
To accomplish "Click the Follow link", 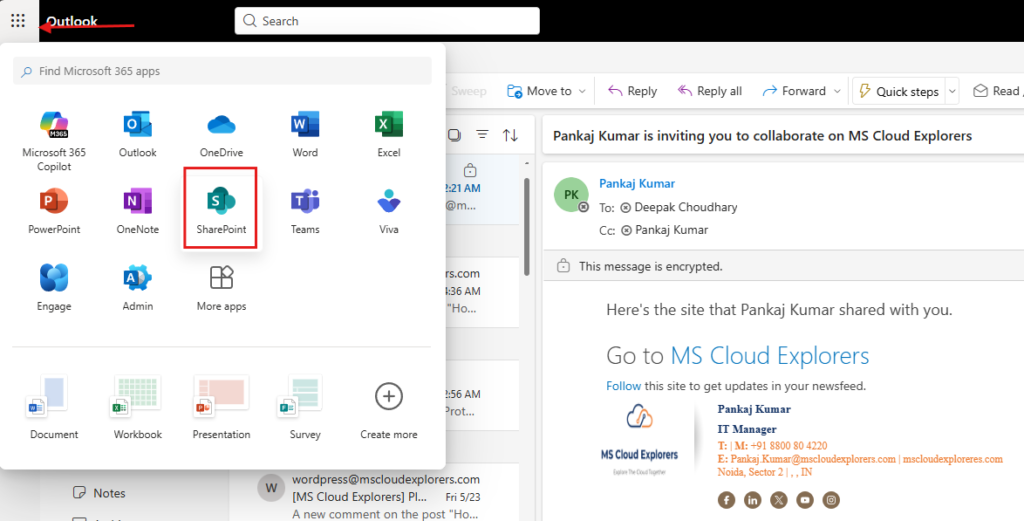I will (624, 386).
